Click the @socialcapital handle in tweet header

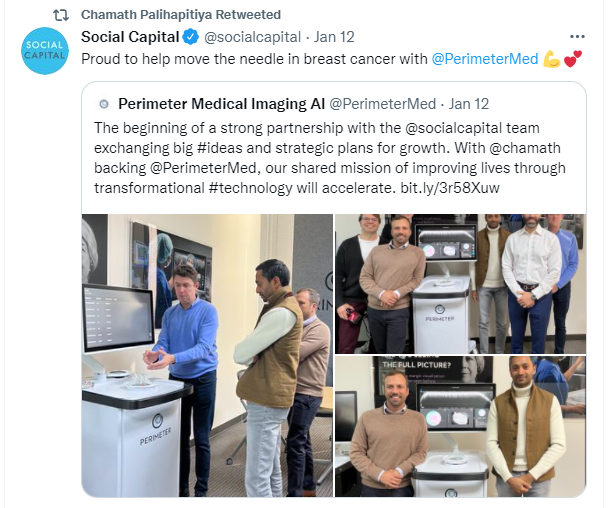[252, 37]
